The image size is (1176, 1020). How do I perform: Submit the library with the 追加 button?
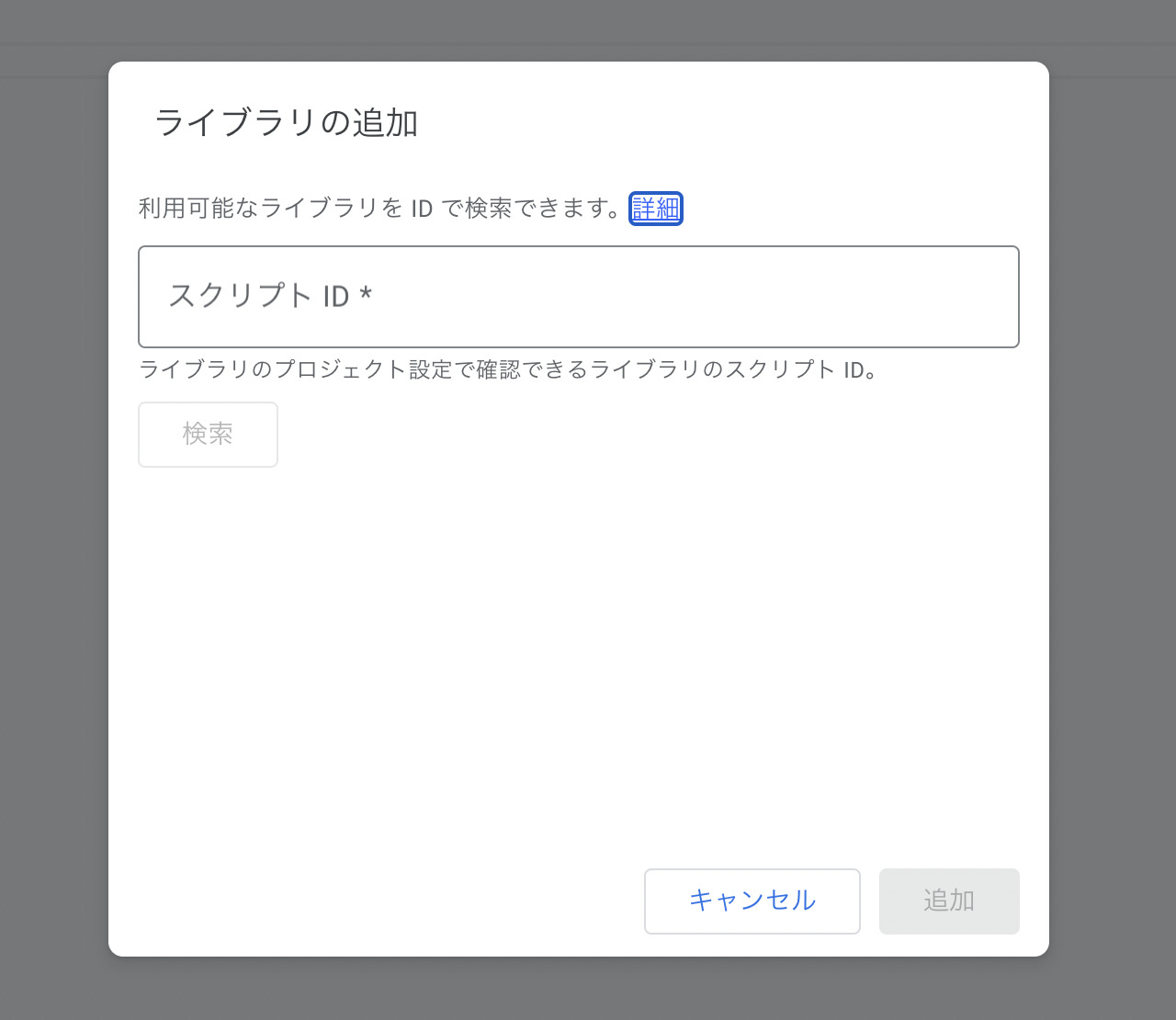(x=948, y=901)
